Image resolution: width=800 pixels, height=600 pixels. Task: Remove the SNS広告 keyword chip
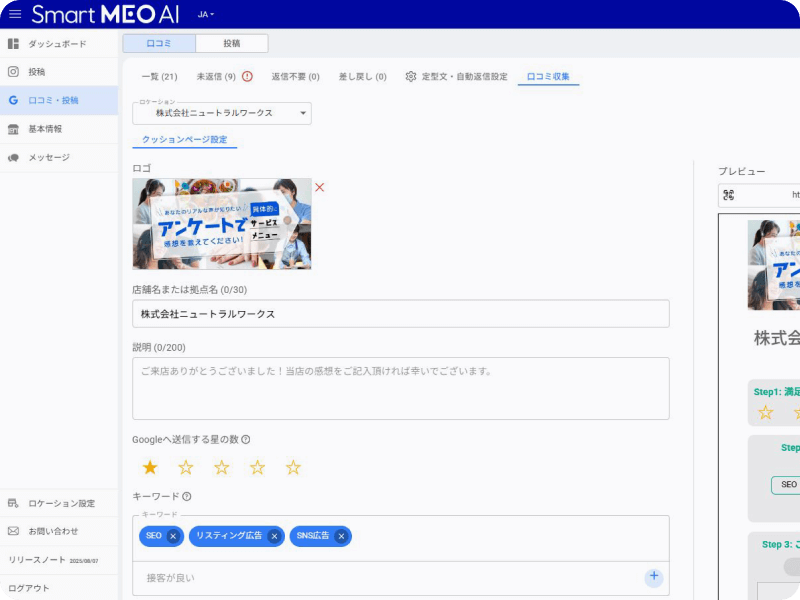tap(341, 537)
